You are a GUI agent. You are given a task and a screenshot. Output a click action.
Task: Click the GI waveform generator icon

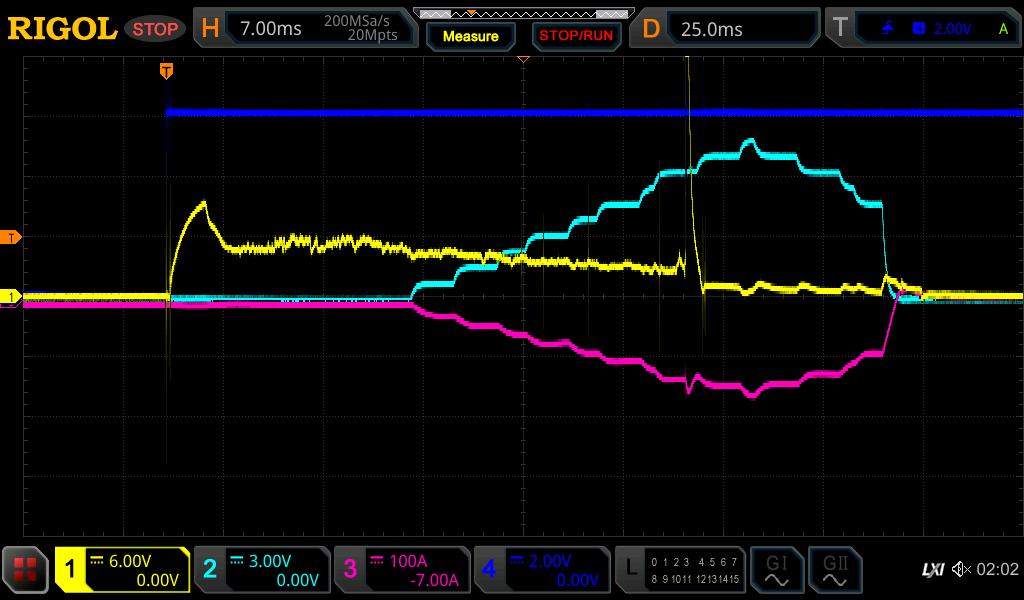[776, 570]
